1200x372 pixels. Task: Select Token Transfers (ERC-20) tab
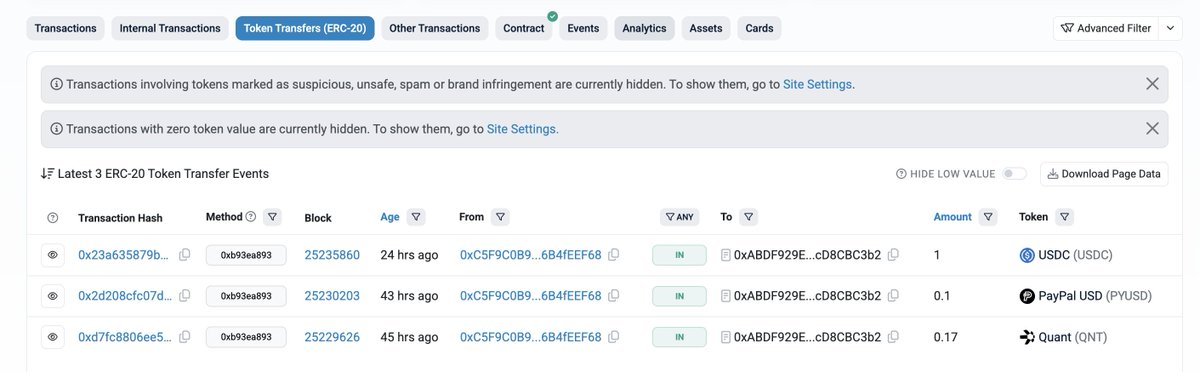click(x=305, y=28)
